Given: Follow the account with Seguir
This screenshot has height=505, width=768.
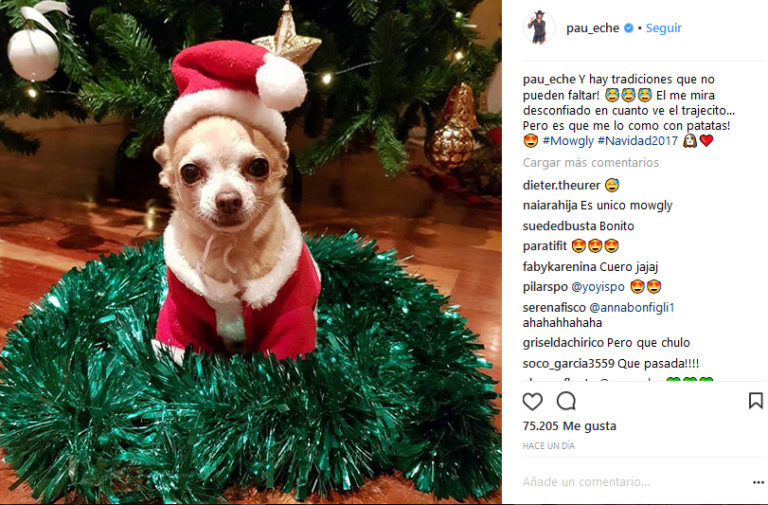Looking at the screenshot, I should 663,28.
